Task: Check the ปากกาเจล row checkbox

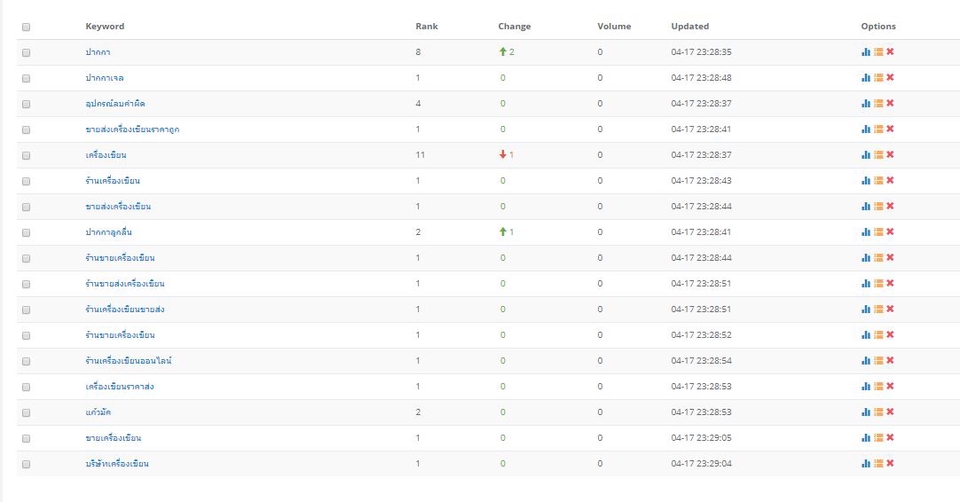Action: (x=26, y=78)
